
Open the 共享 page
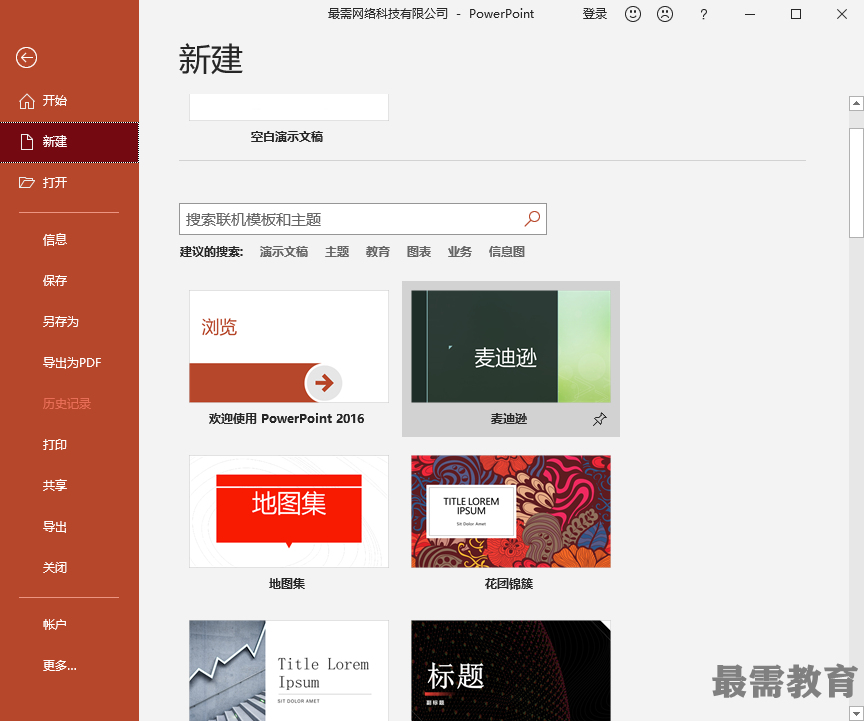[x=55, y=485]
